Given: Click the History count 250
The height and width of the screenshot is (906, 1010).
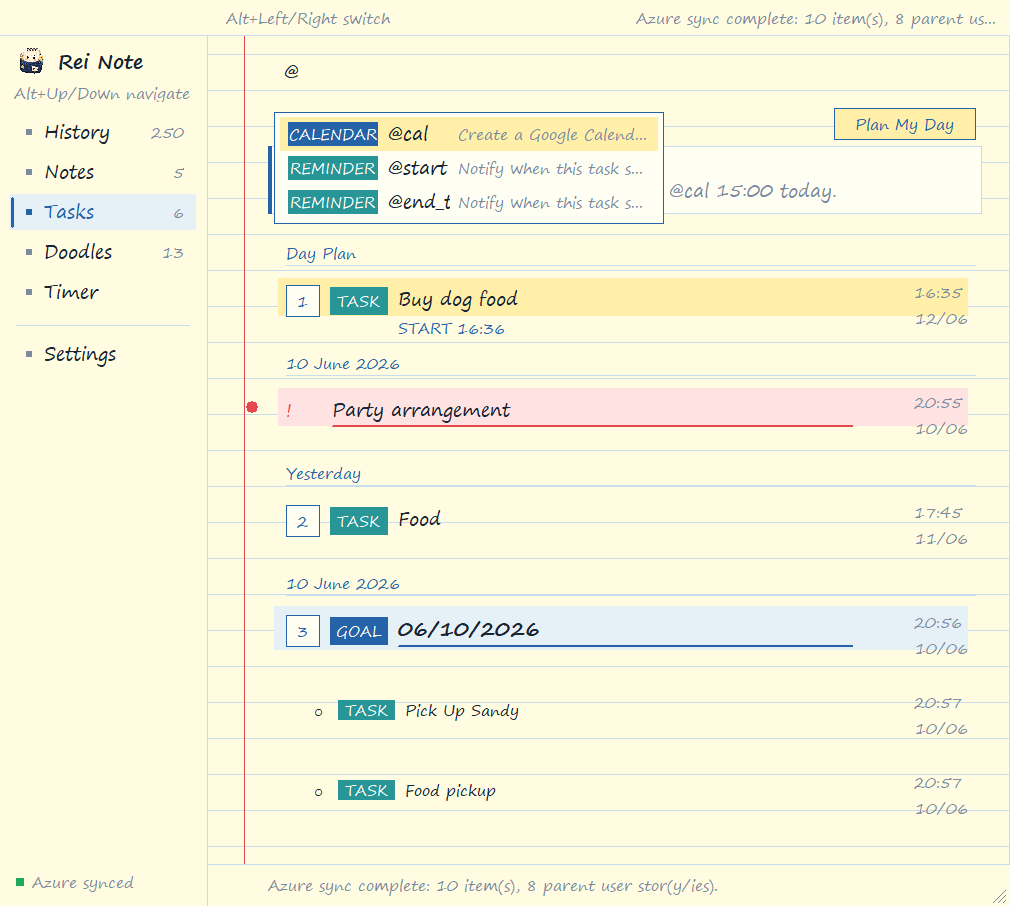Looking at the screenshot, I should tap(167, 133).
